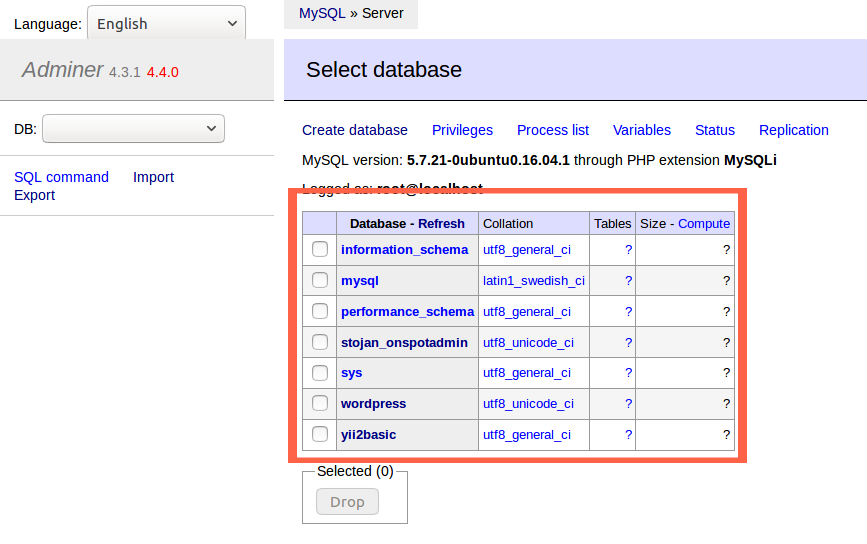The image size is (867, 544).
Task: Open the sys database
Action: pyautogui.click(x=352, y=373)
